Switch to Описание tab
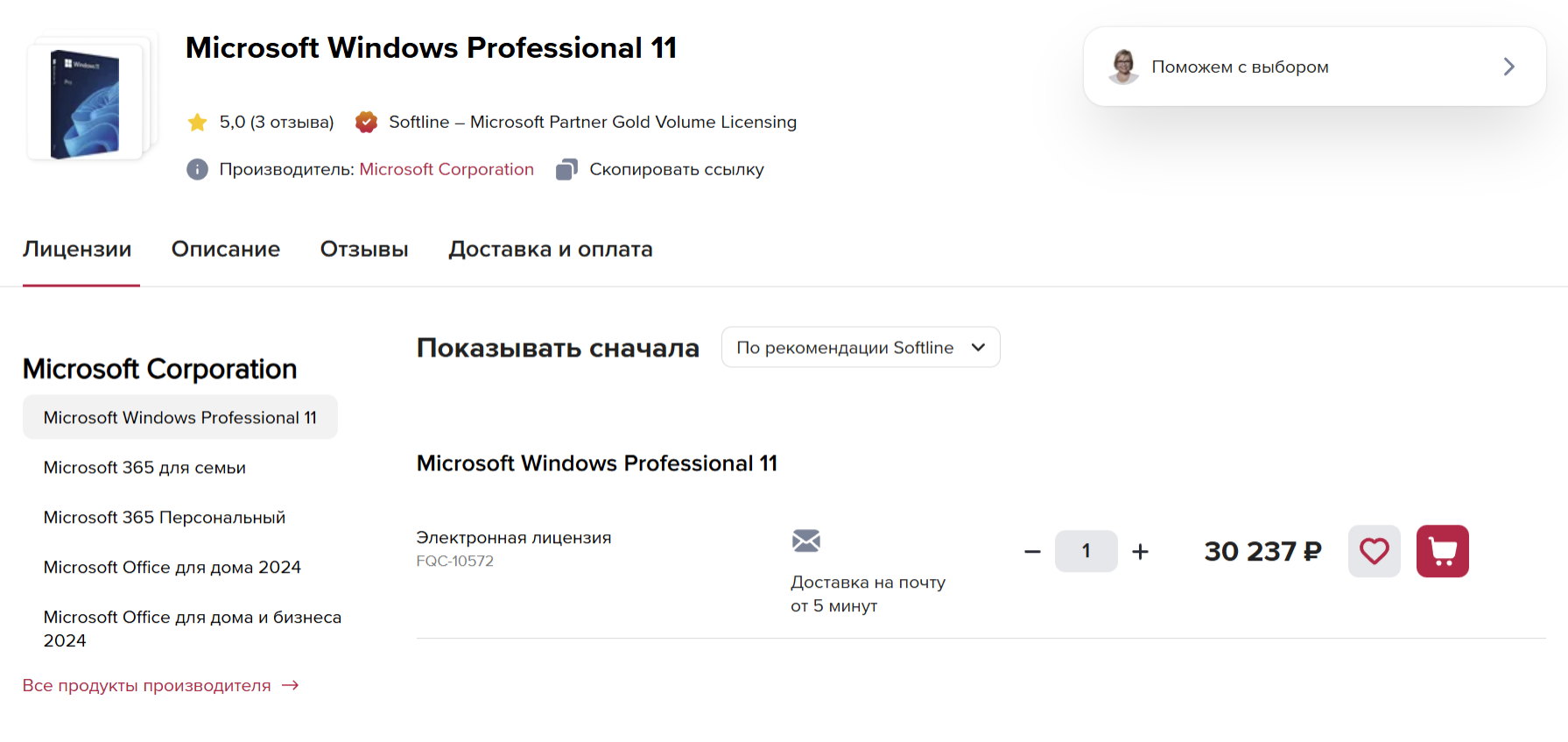 [226, 250]
